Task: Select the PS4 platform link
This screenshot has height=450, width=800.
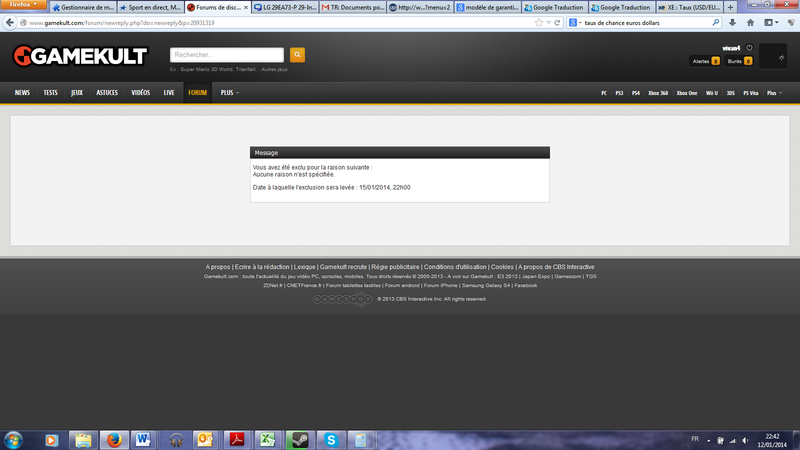Action: [635, 93]
